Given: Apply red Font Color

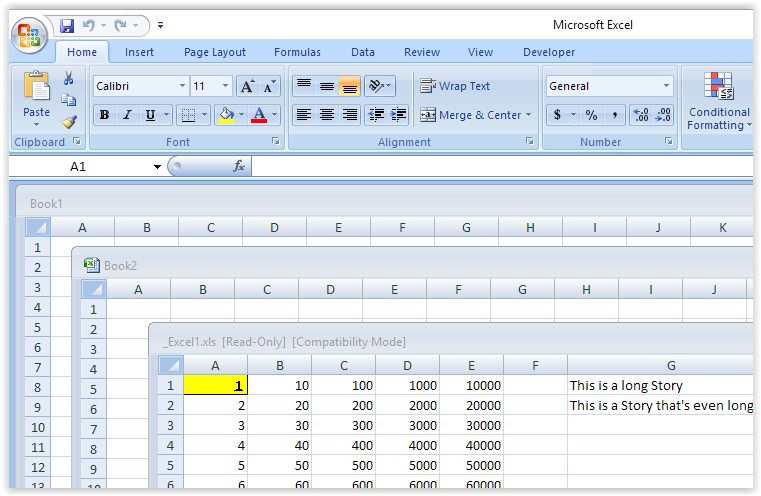Looking at the screenshot, I should click(259, 115).
